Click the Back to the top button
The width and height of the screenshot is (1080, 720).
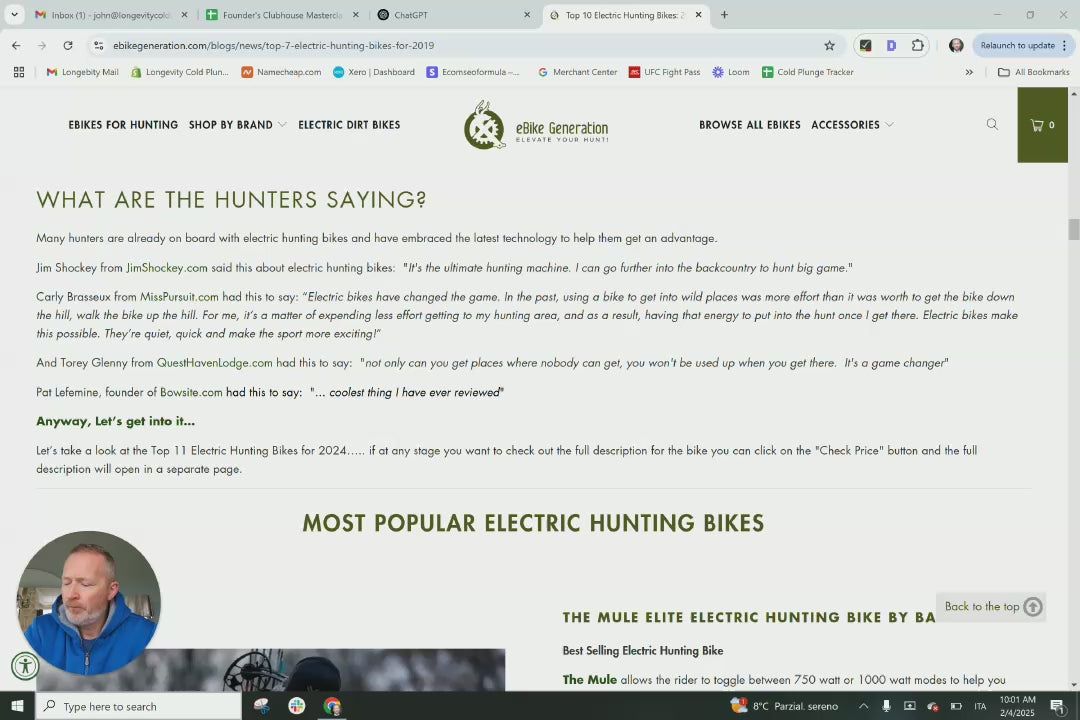[x=991, y=606]
